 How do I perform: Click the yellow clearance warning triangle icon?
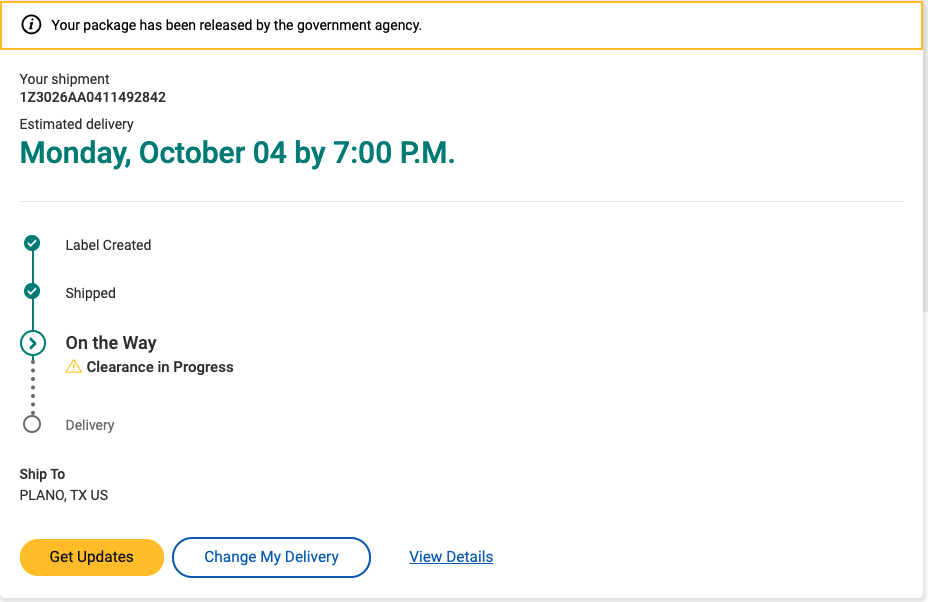point(73,367)
